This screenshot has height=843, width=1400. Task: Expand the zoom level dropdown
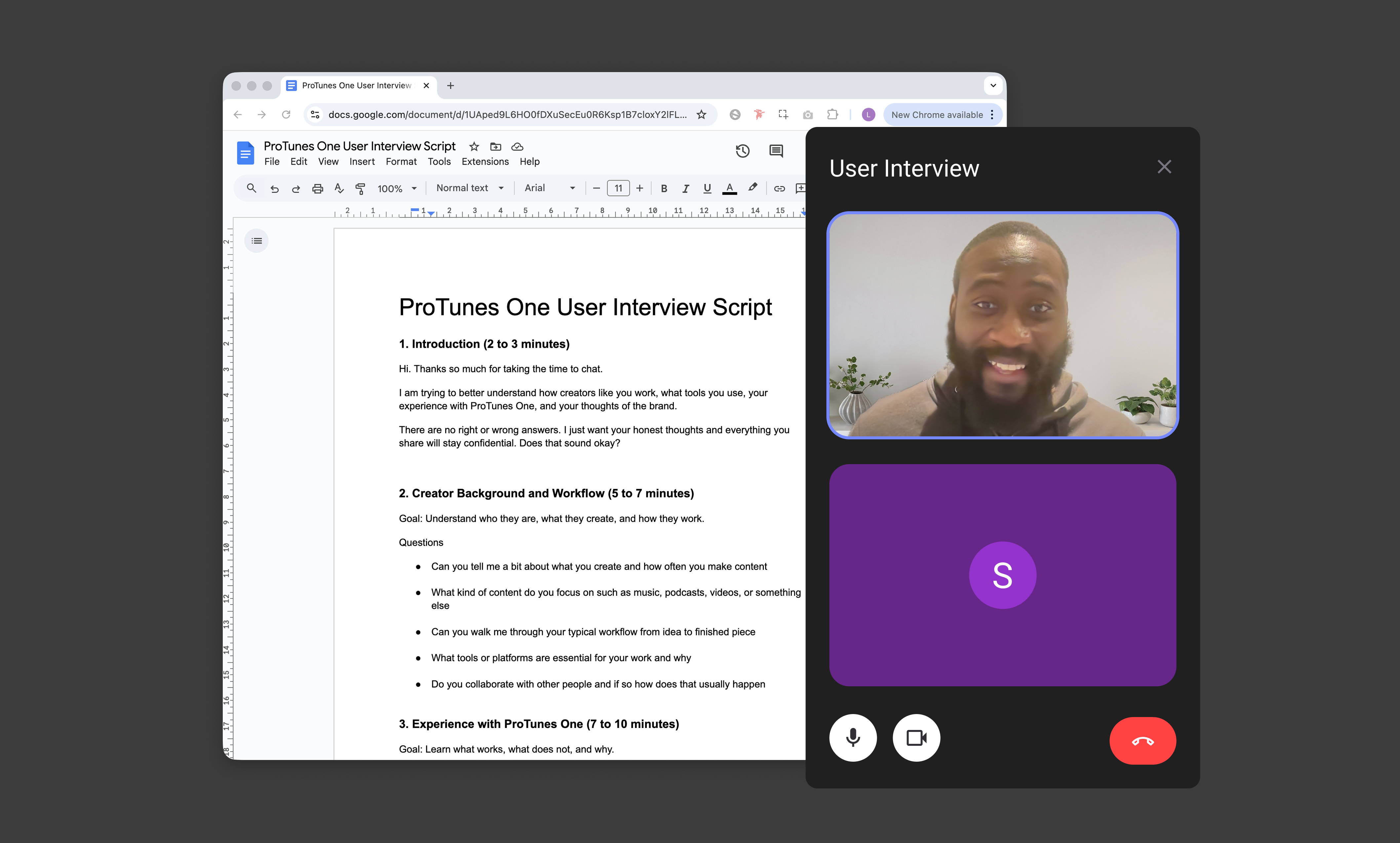414,188
